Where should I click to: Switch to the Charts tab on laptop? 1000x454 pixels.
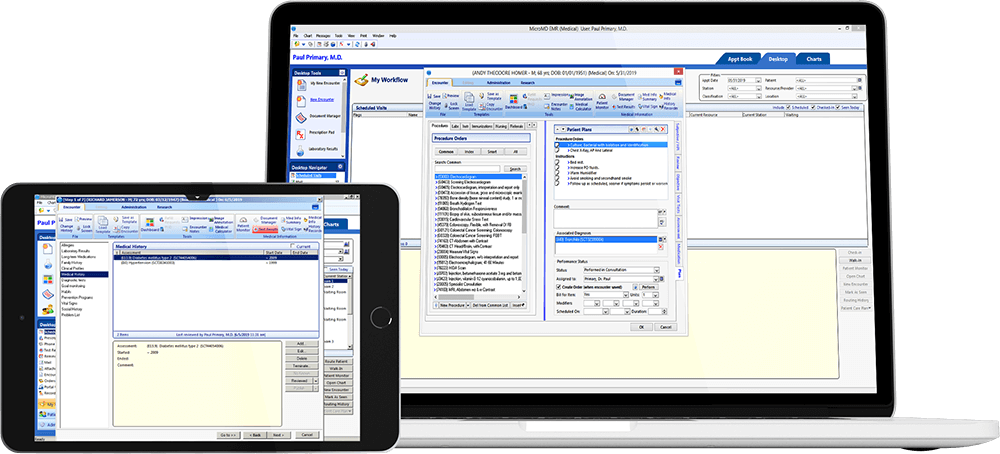click(x=813, y=59)
